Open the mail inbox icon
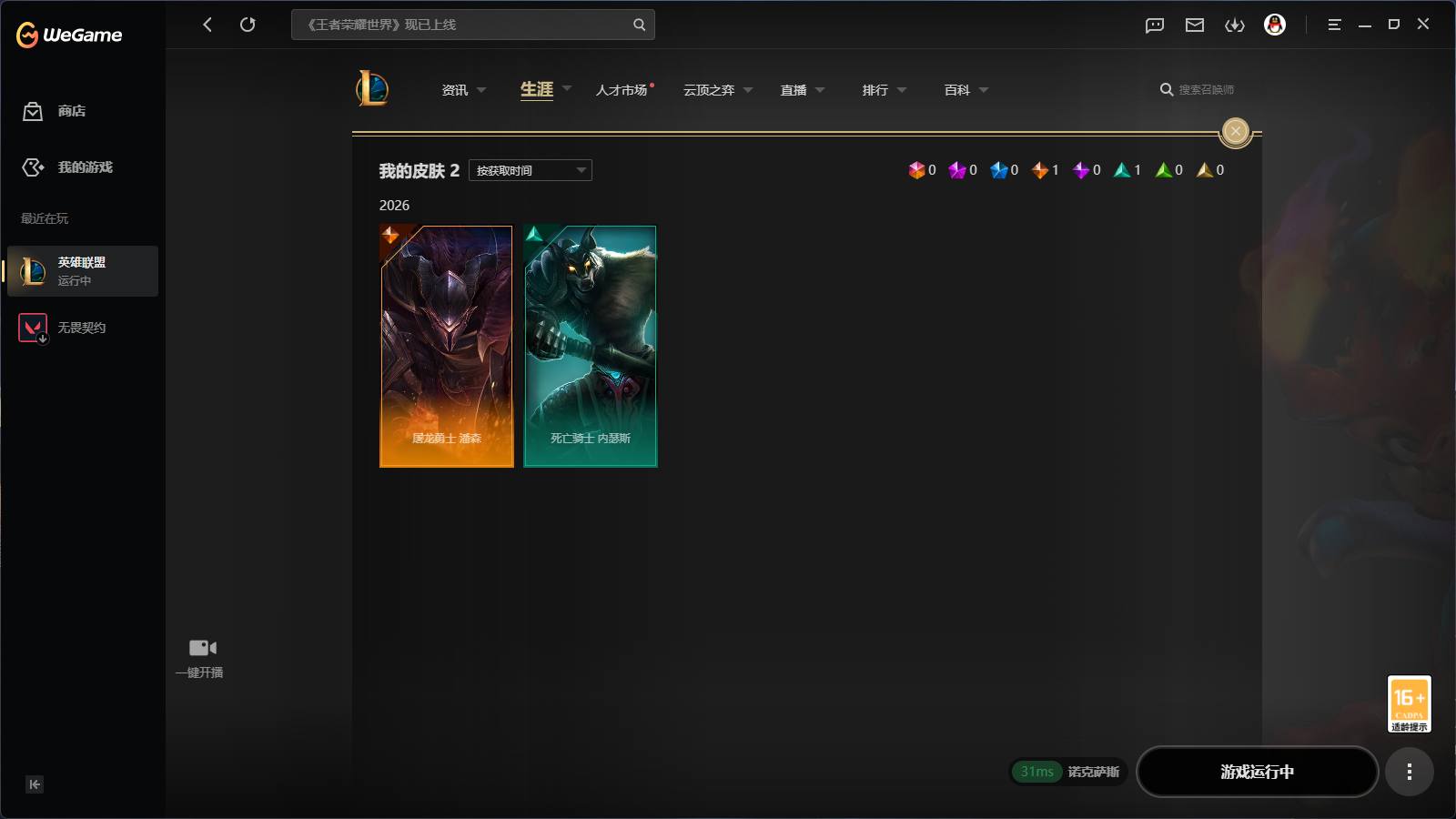 1195,25
